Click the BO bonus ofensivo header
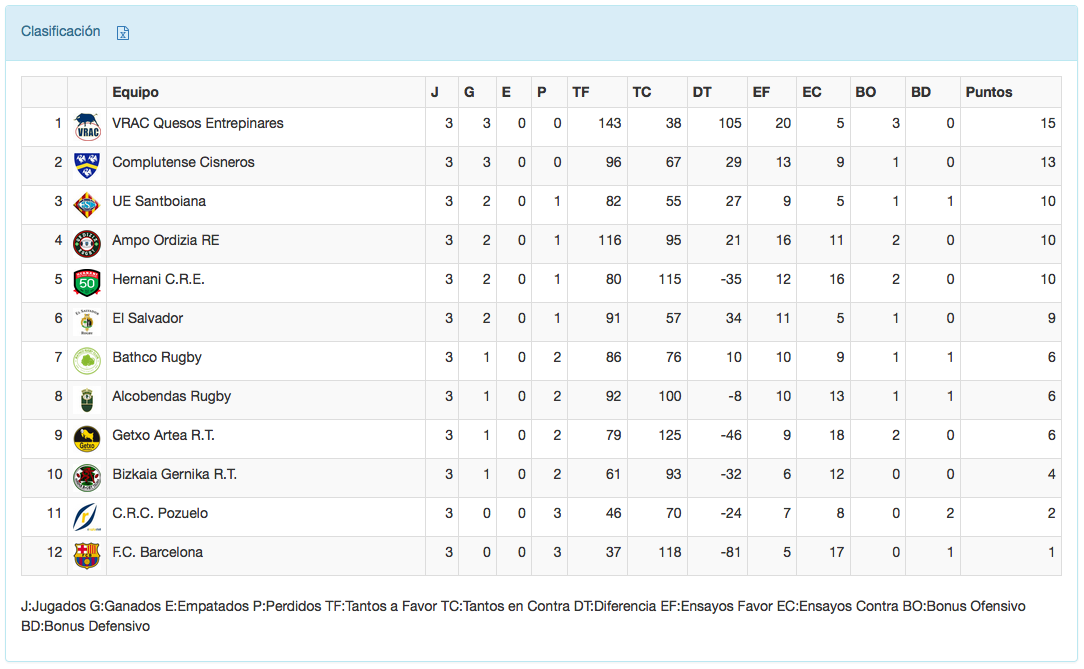The image size is (1084, 669). tap(866, 92)
